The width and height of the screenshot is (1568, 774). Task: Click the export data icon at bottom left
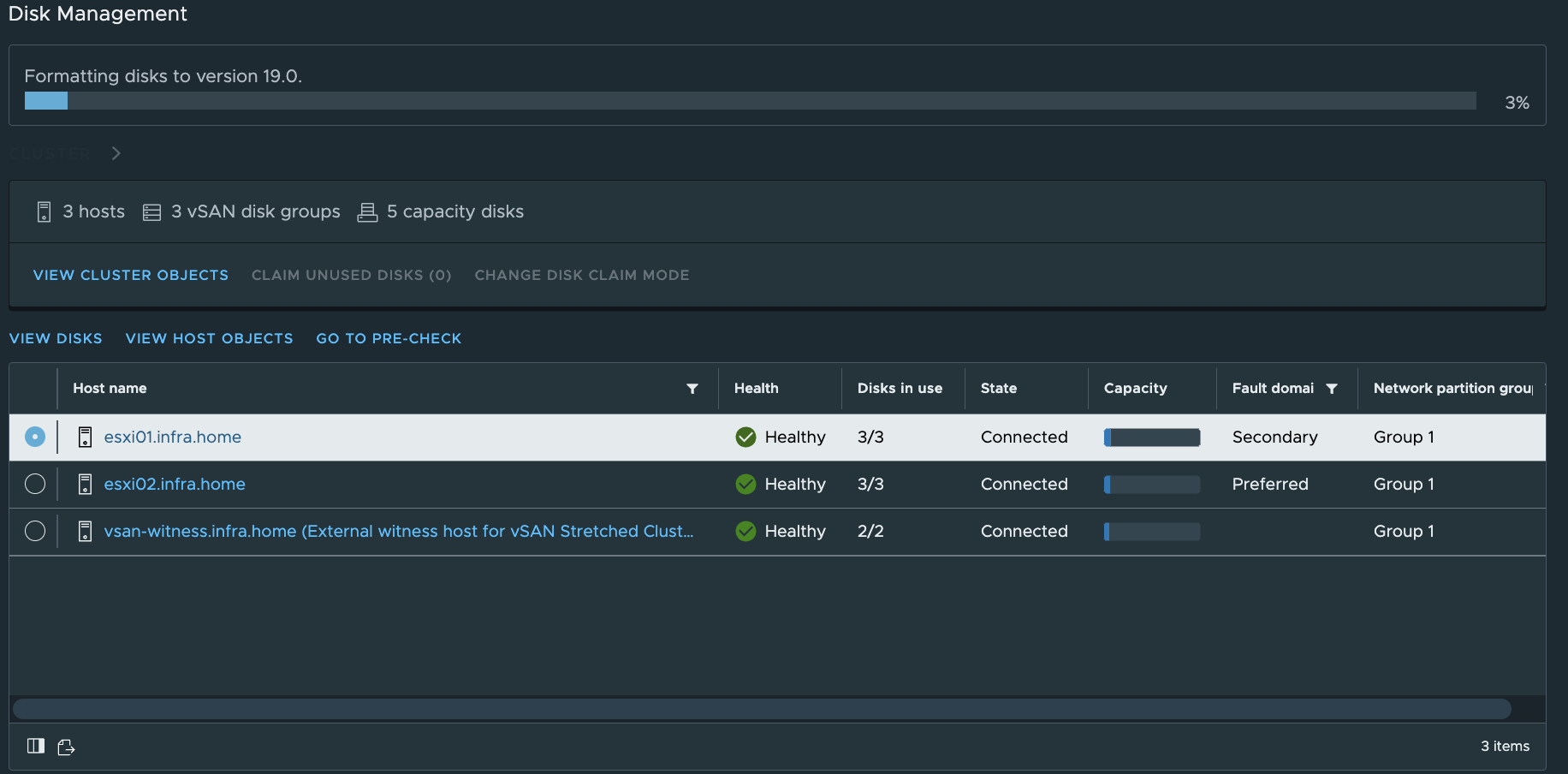pos(67,747)
